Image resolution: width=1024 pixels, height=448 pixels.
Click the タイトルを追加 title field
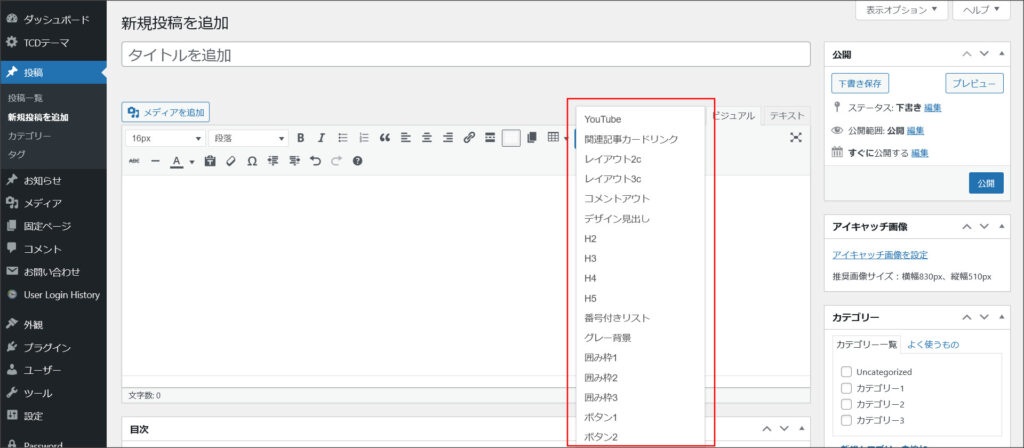465,55
